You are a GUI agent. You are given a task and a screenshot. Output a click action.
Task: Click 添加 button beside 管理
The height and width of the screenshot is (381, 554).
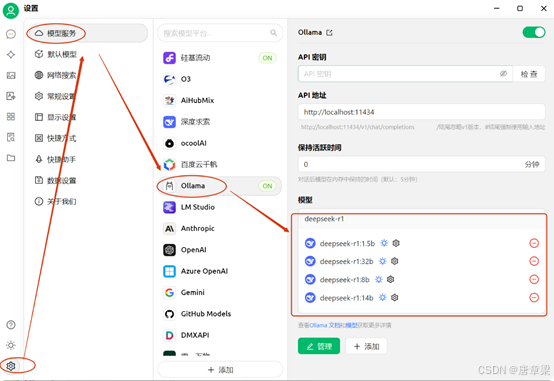pos(366,346)
